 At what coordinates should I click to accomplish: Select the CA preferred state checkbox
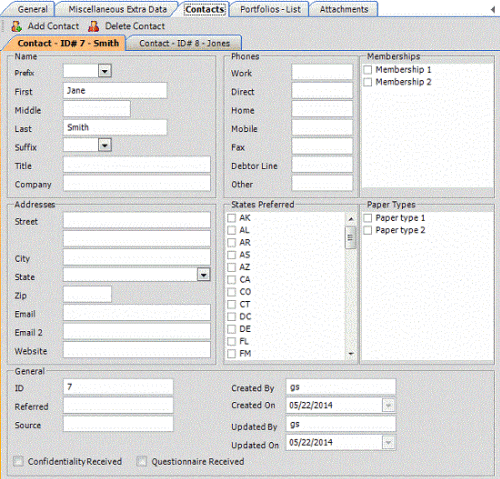231,280
